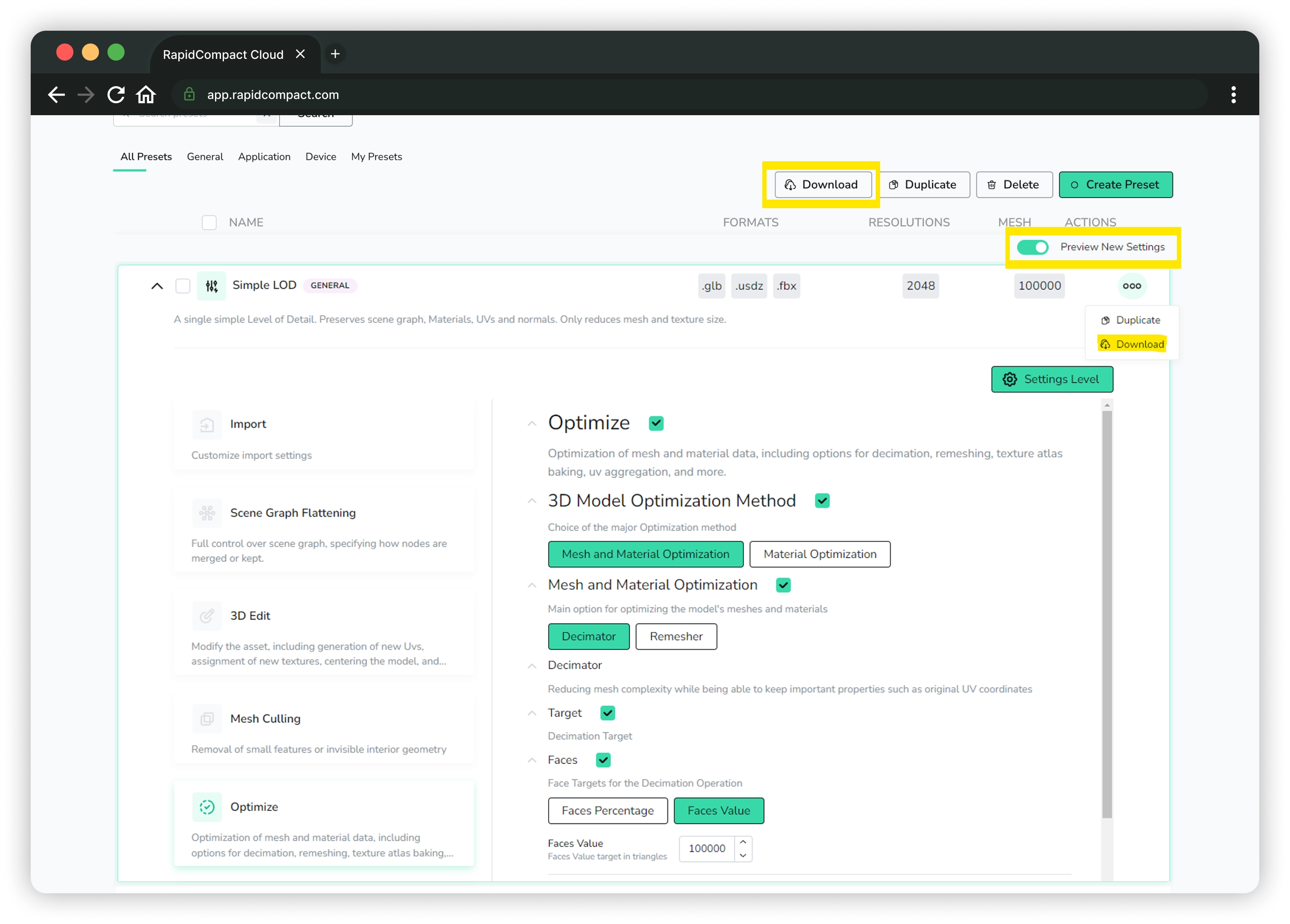Click the Create Preset button
The image size is (1290, 924).
pos(1116,185)
